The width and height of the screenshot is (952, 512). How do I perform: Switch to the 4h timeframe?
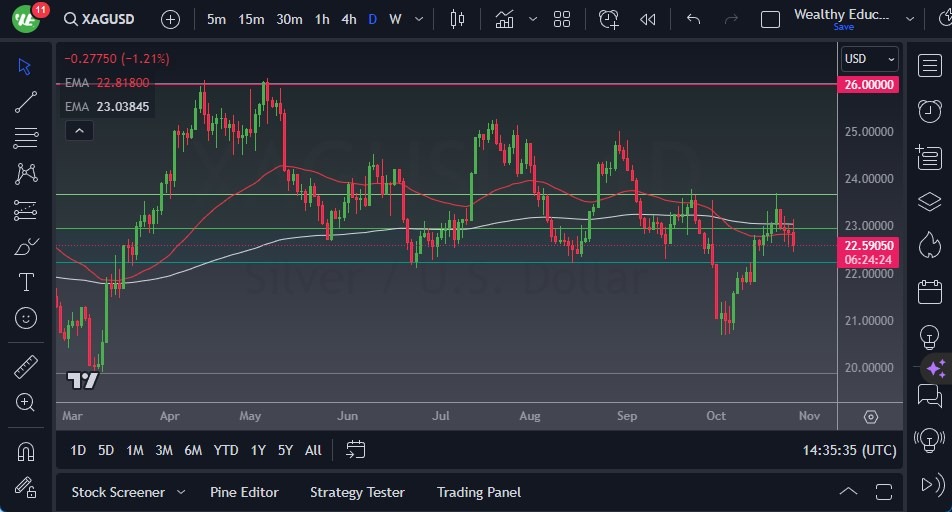pyautogui.click(x=348, y=19)
